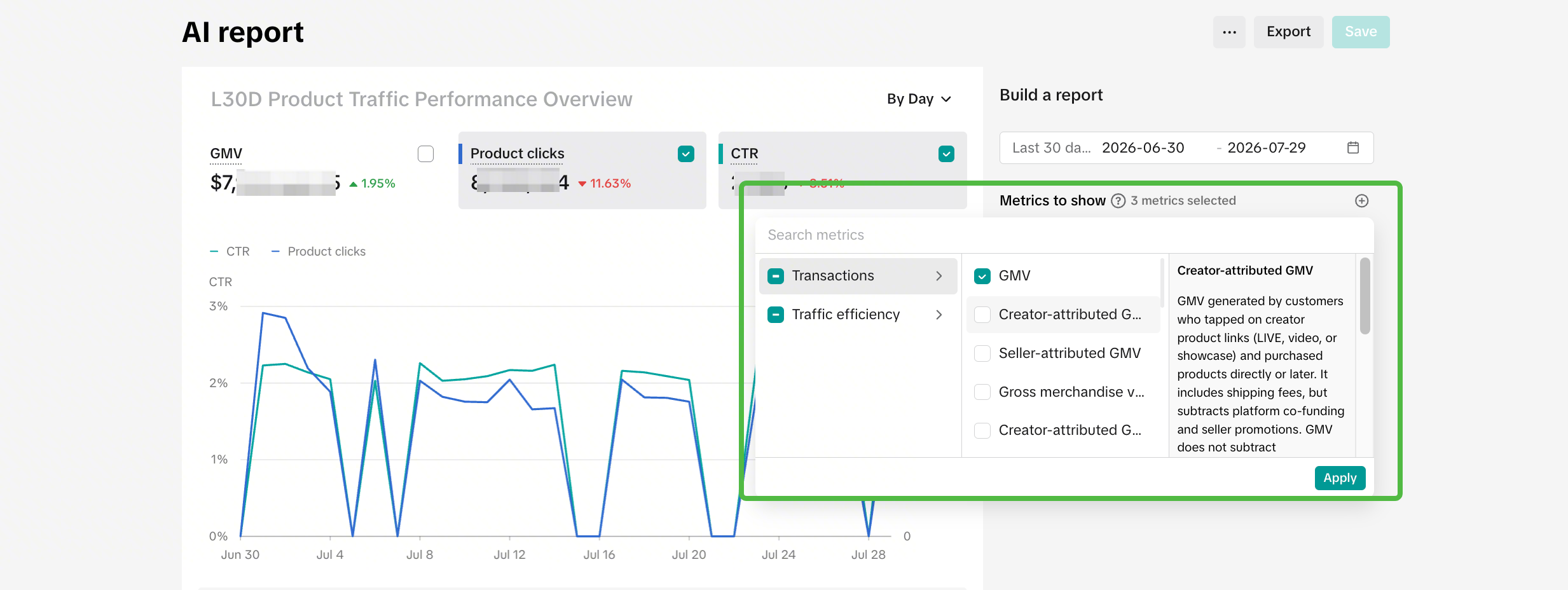
Task: Click the Save button
Action: click(1361, 32)
